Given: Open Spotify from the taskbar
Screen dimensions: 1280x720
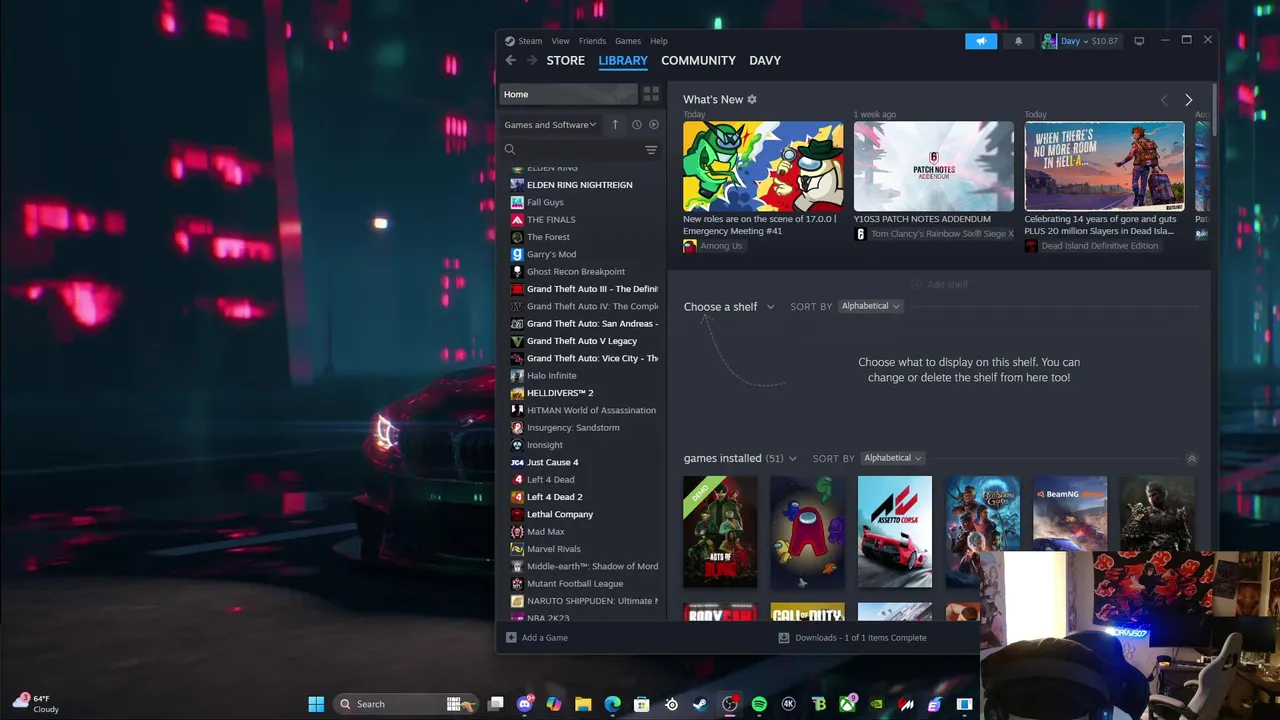Looking at the screenshot, I should (759, 704).
